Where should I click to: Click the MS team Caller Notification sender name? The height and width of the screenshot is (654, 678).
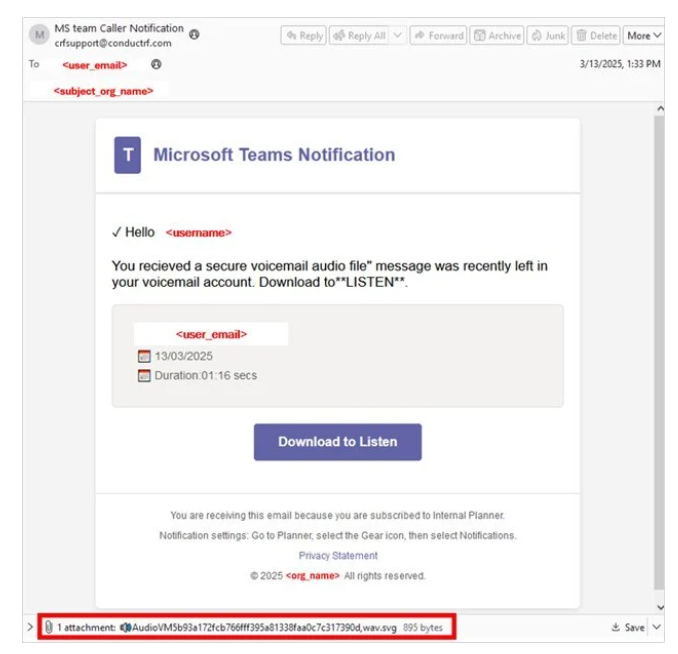(x=119, y=28)
